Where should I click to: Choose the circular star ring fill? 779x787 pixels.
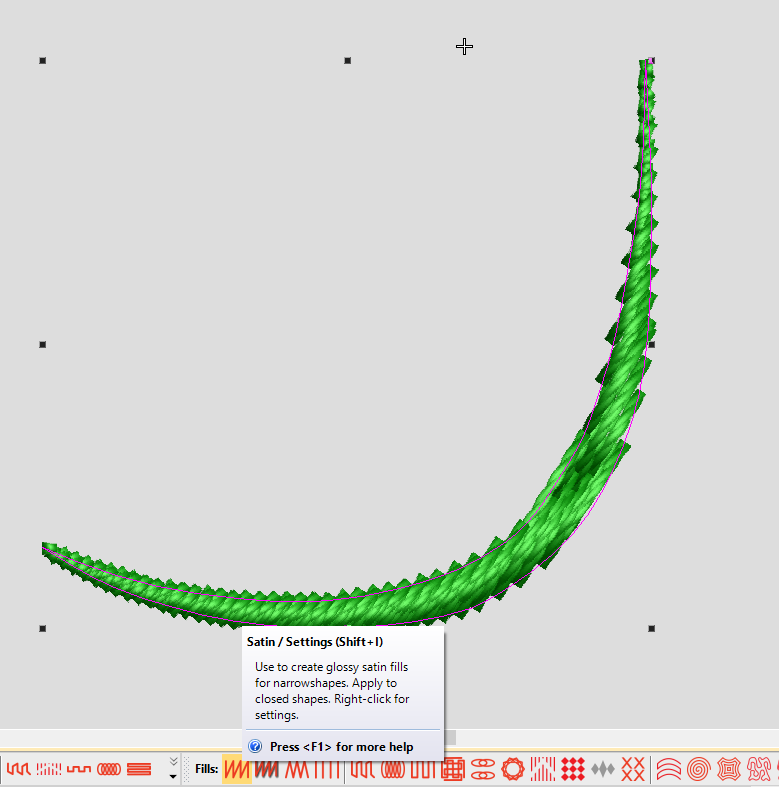(512, 769)
